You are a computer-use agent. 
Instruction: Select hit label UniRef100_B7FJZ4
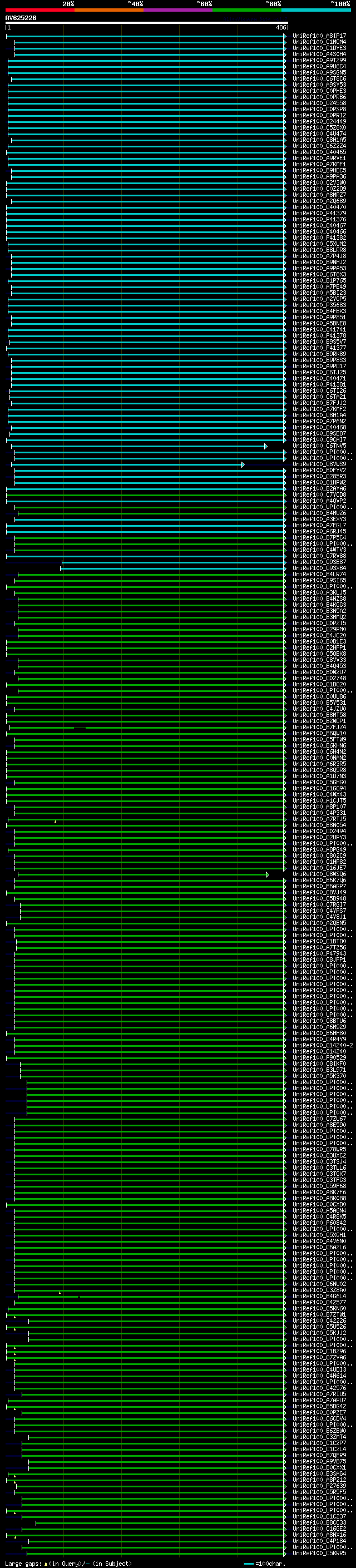click(319, 728)
